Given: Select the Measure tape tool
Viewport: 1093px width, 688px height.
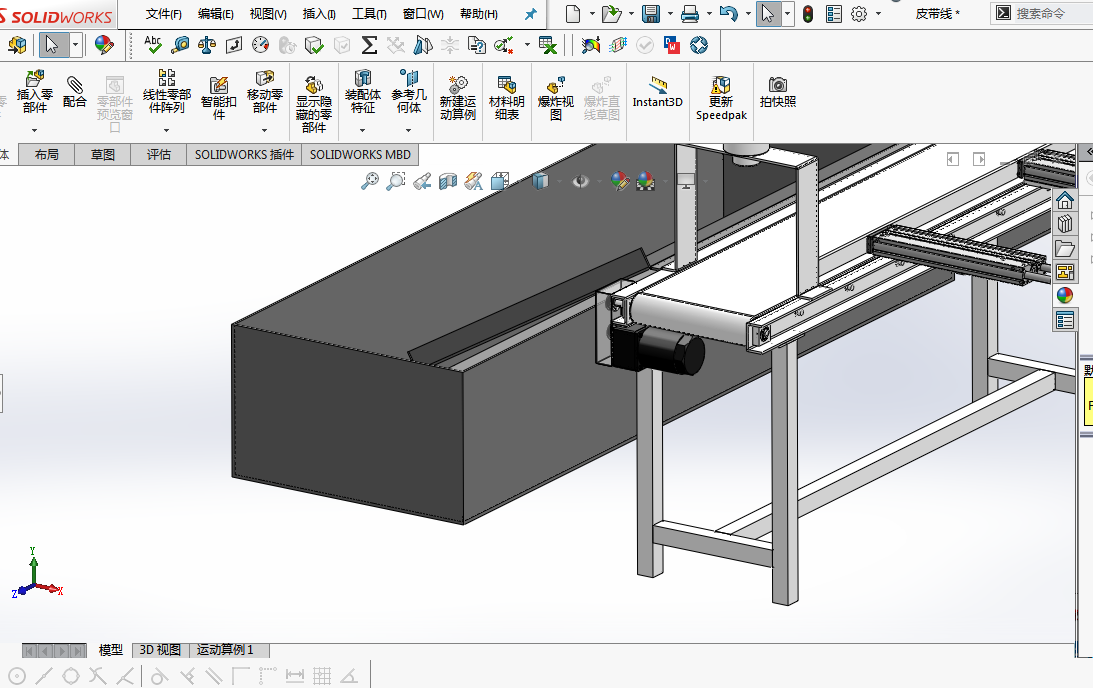Looking at the screenshot, I should 180,45.
